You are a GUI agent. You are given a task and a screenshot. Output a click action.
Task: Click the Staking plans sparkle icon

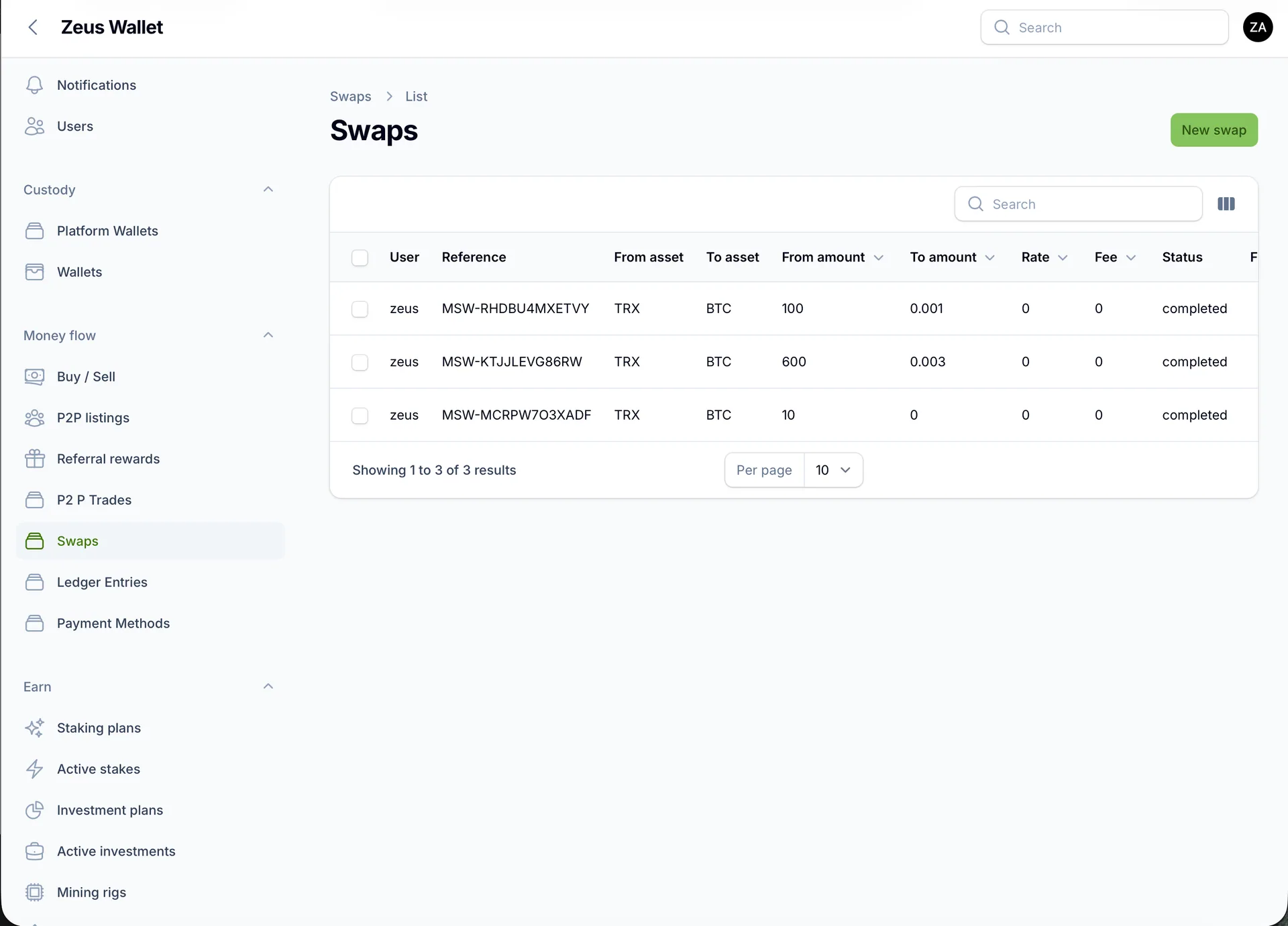coord(34,728)
